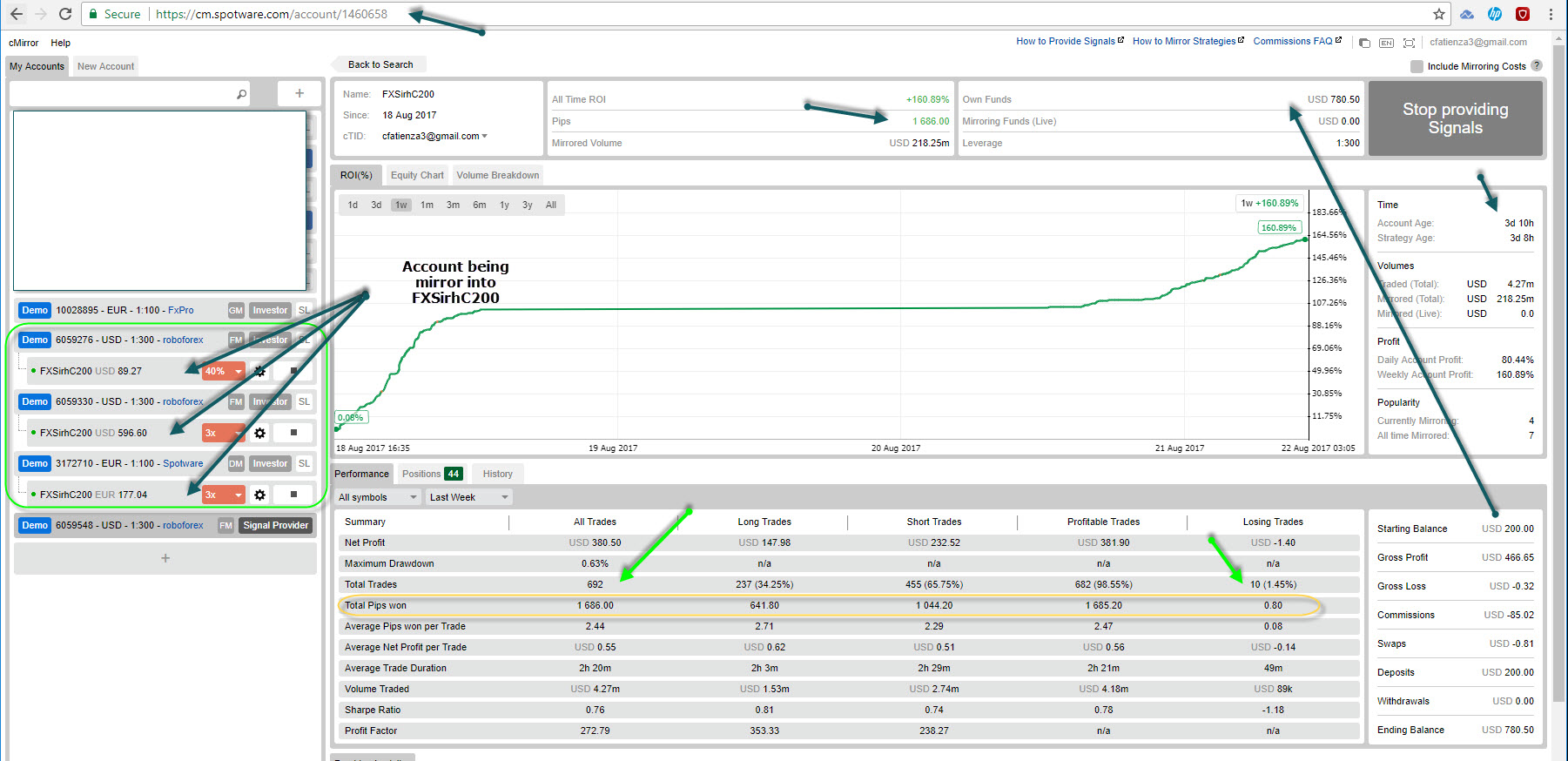Open settings gear for FXSirhC200 USD 596.60
This screenshot has width=1568, height=761.
click(259, 433)
